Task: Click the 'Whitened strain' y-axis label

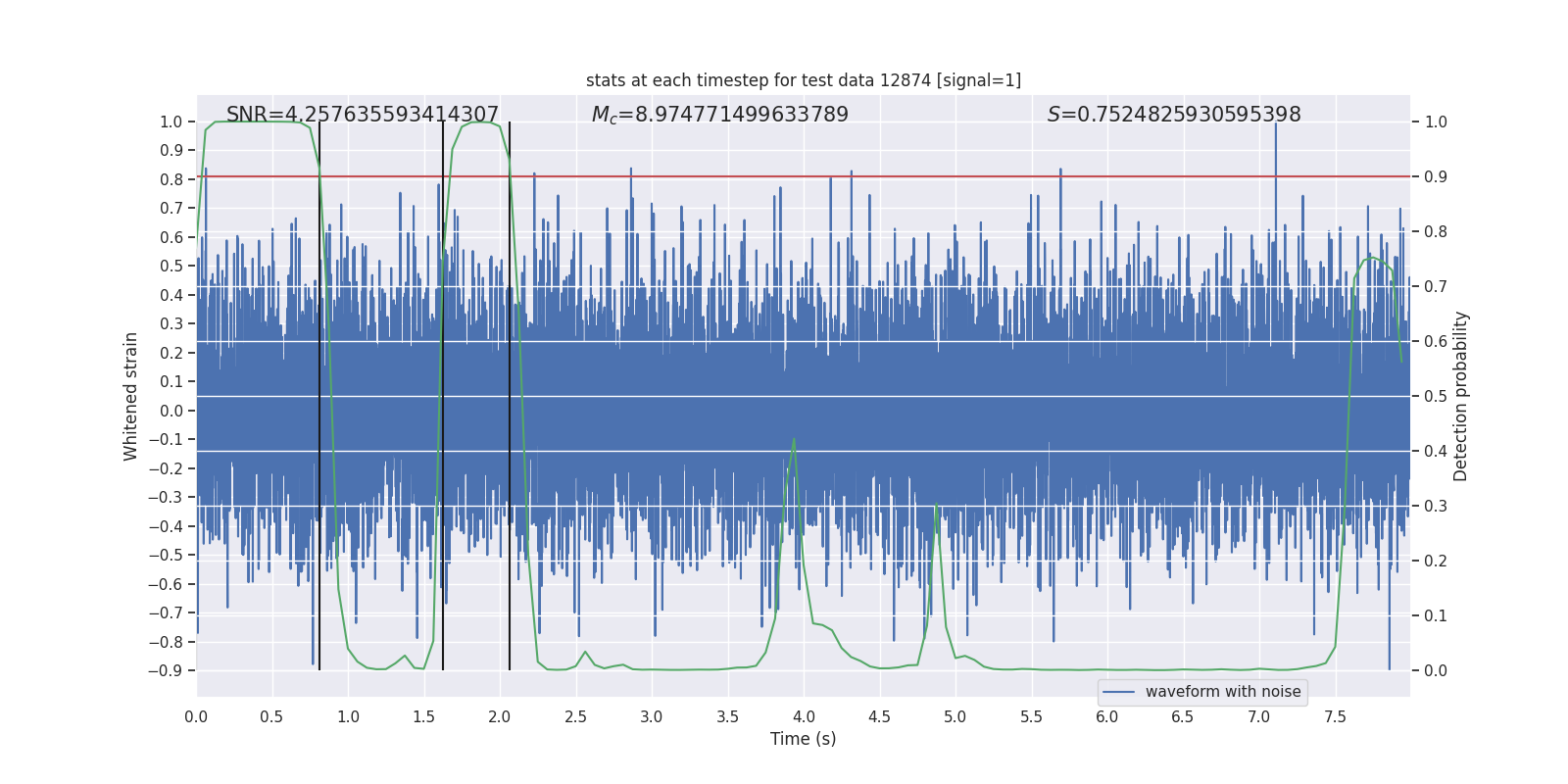Action: click(131, 396)
